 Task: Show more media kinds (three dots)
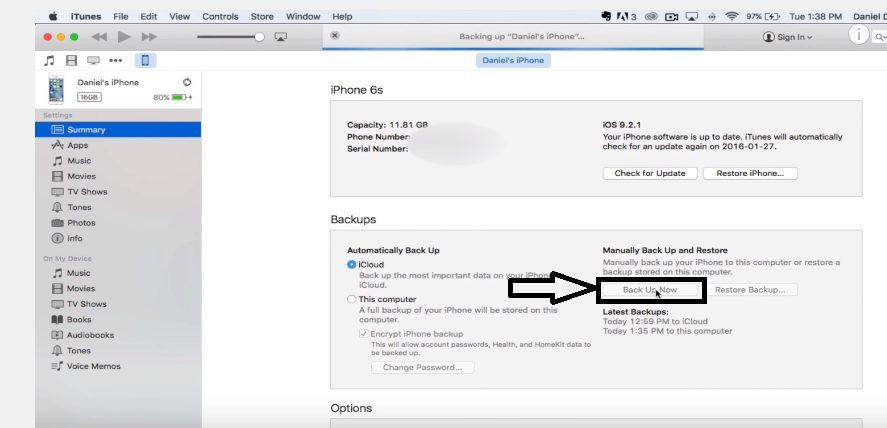tap(115, 60)
